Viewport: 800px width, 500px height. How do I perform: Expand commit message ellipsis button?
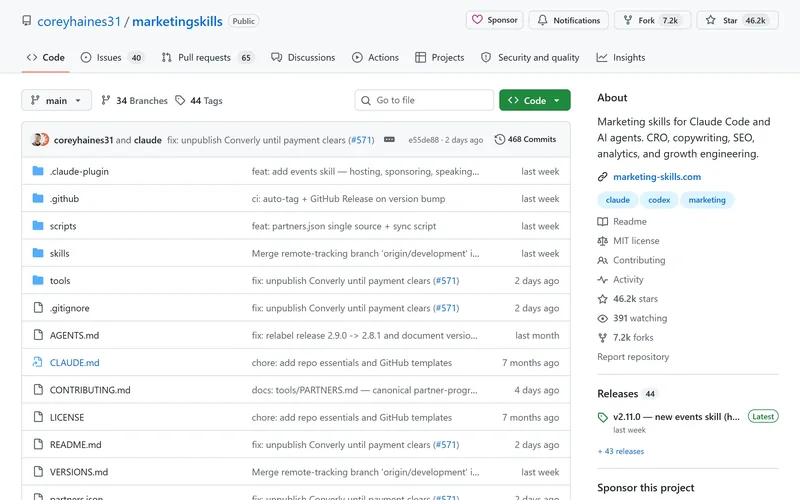tap(389, 139)
